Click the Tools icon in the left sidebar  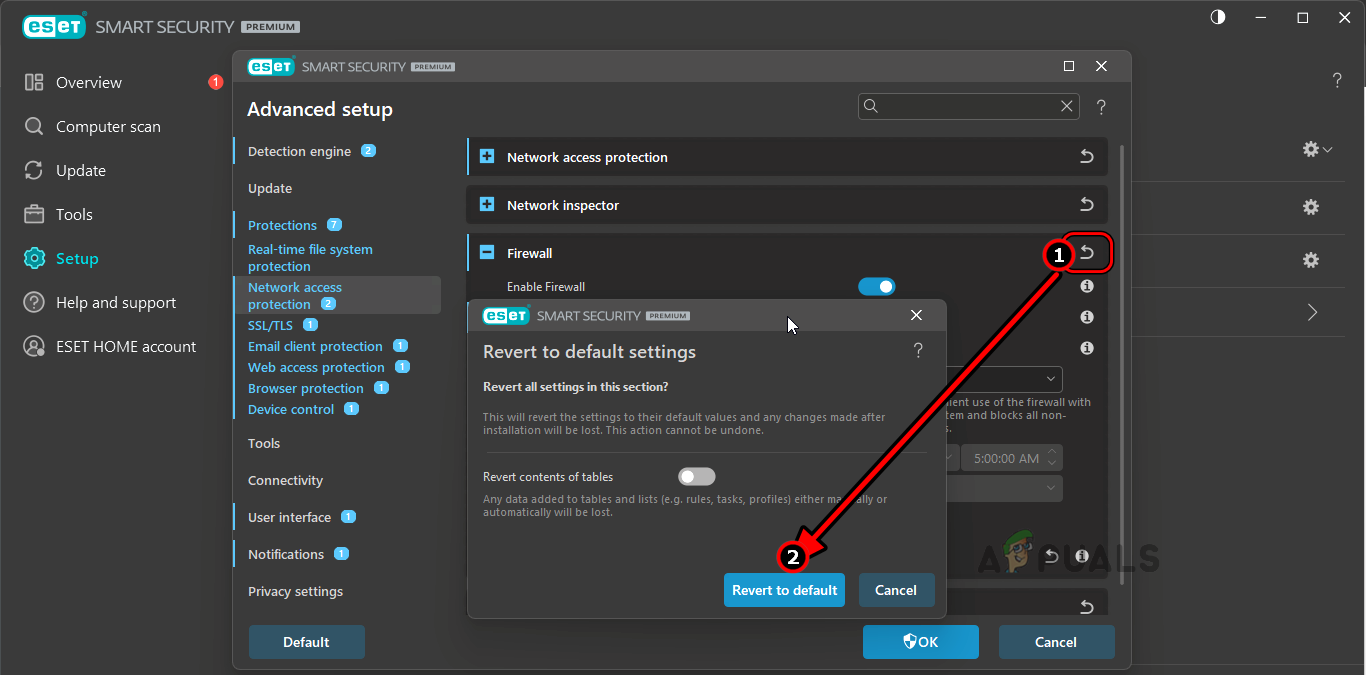[34, 214]
